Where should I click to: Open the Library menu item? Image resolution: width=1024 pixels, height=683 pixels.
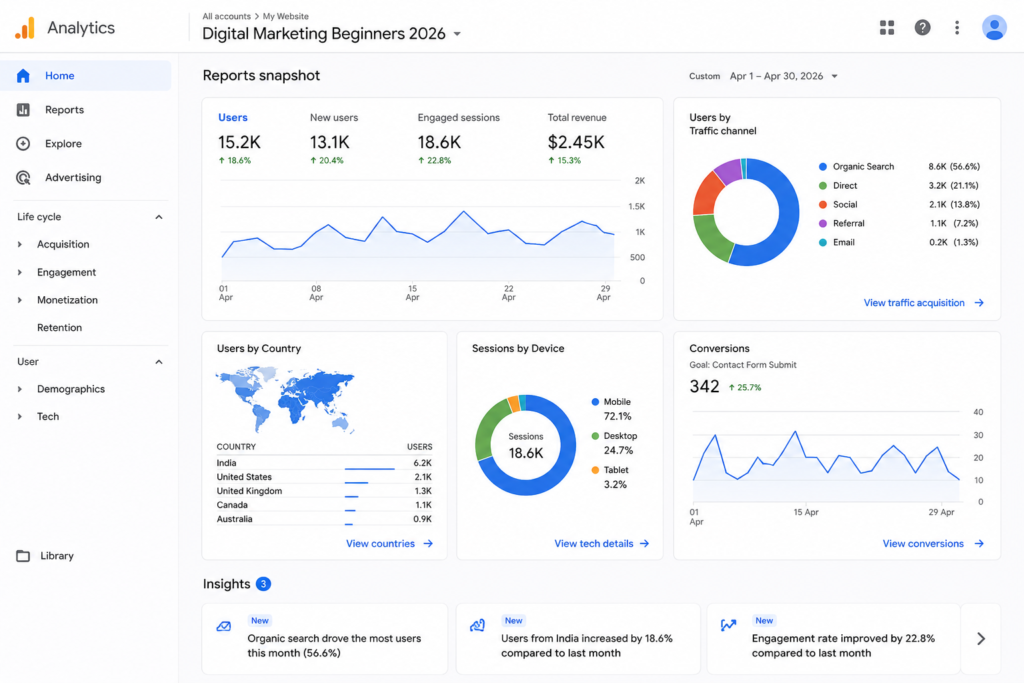[x=57, y=556]
